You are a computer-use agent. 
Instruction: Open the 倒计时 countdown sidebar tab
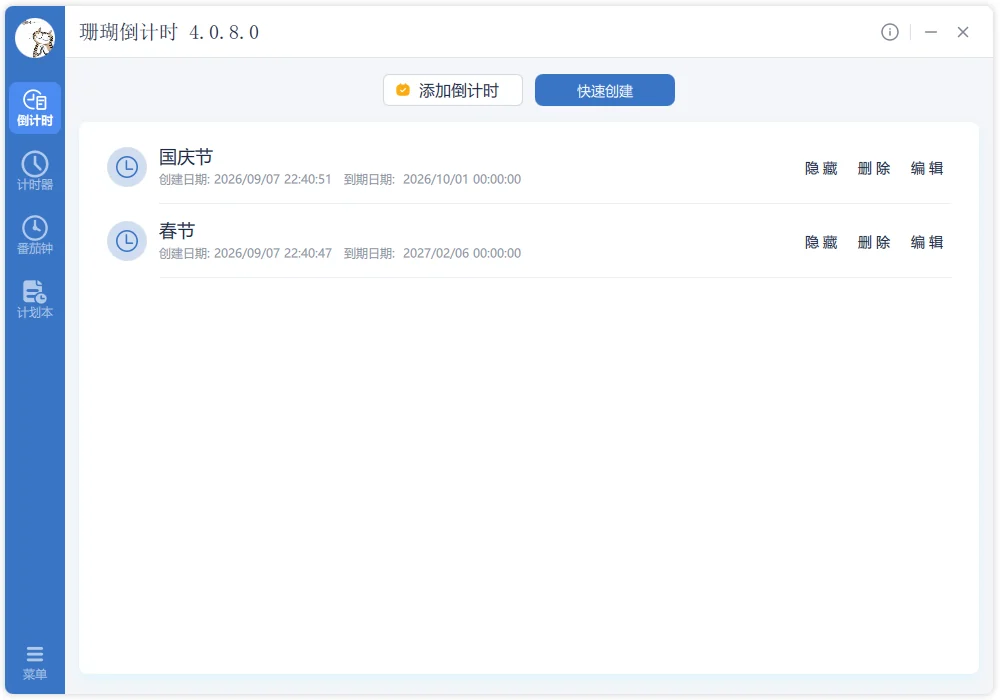pyautogui.click(x=35, y=108)
